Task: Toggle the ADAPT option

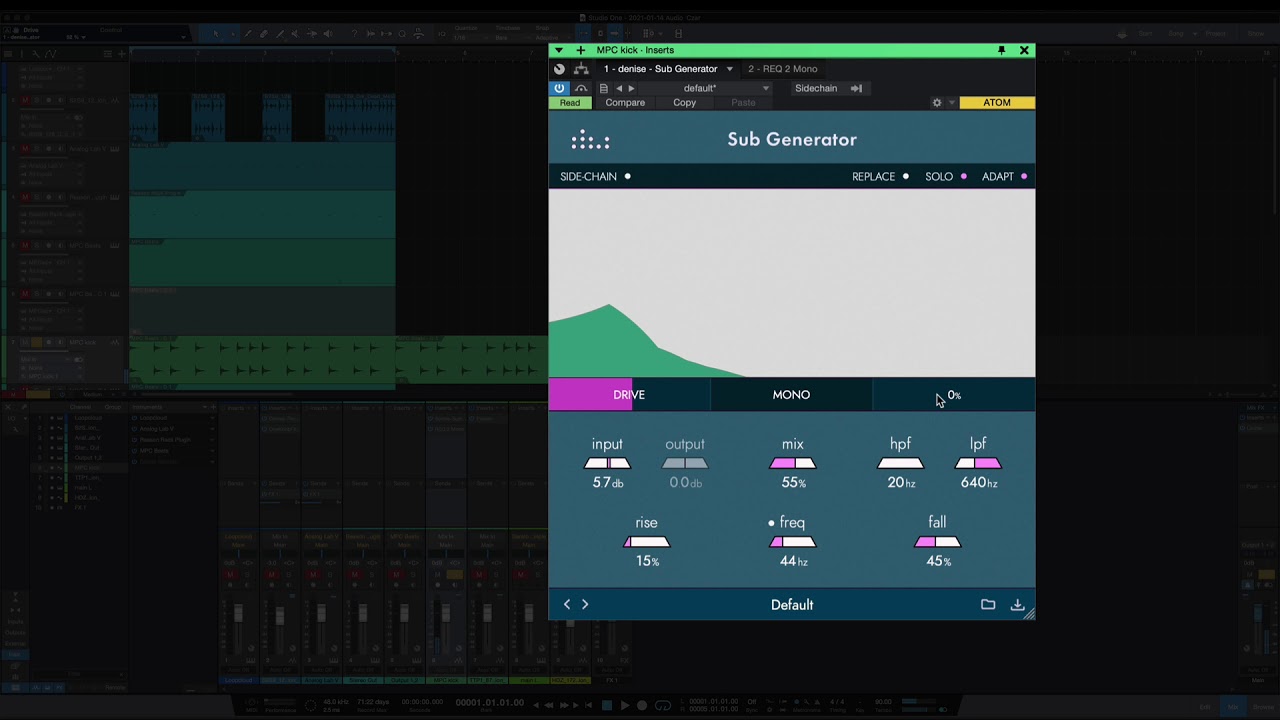Action: click(x=1004, y=177)
